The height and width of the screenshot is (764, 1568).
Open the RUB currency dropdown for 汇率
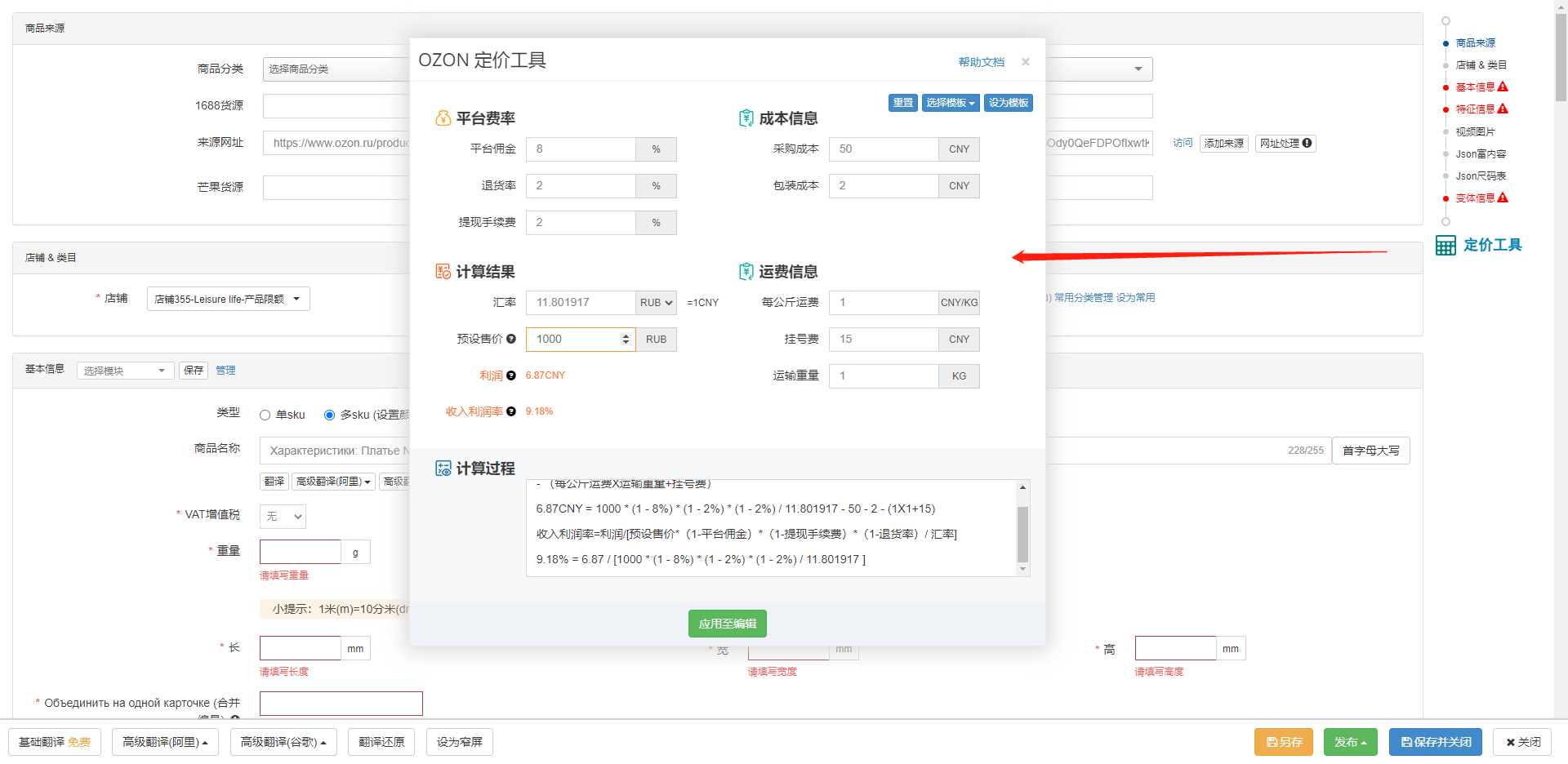pyautogui.click(x=656, y=303)
